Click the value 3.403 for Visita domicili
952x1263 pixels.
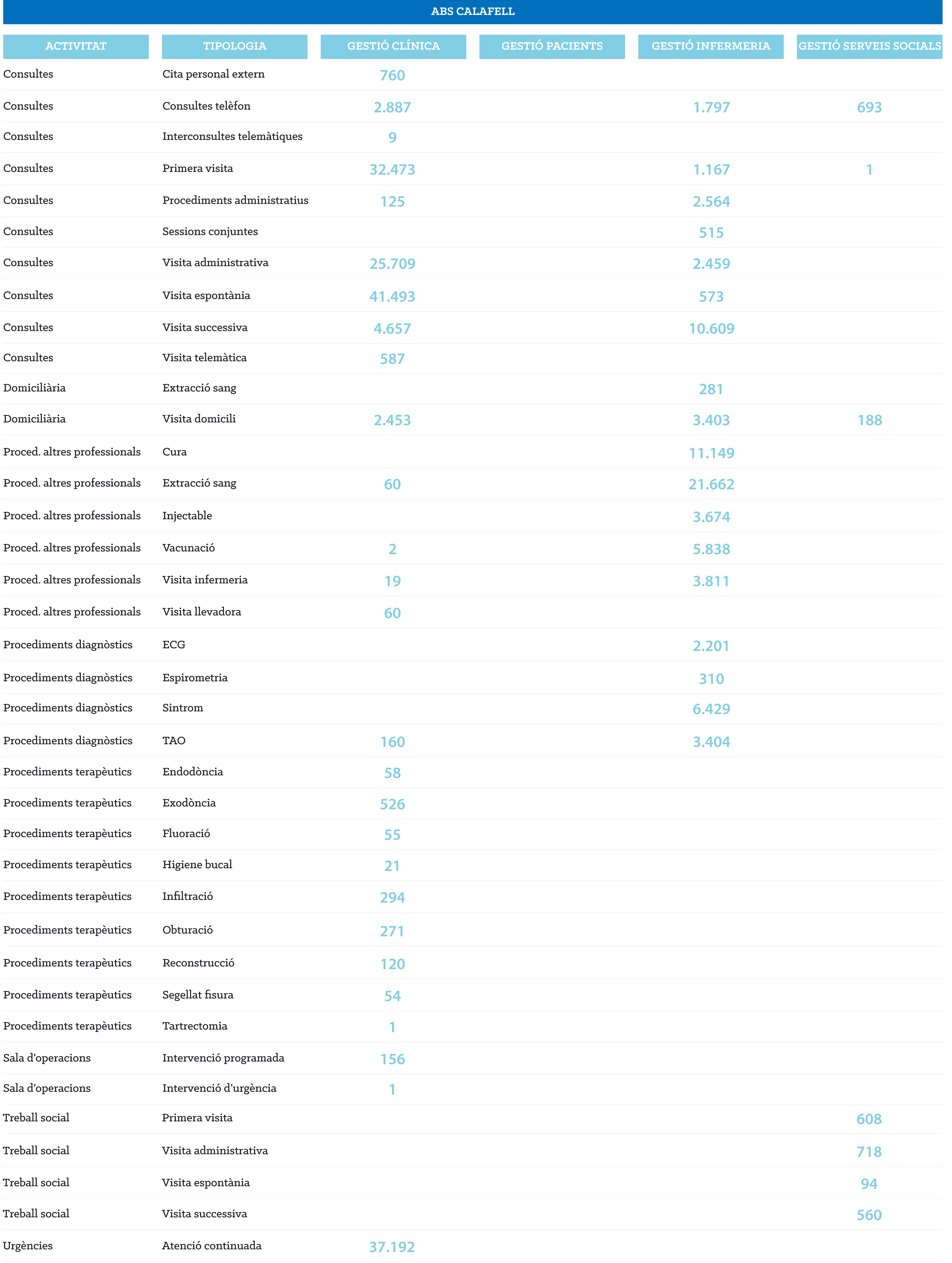pyautogui.click(x=712, y=420)
